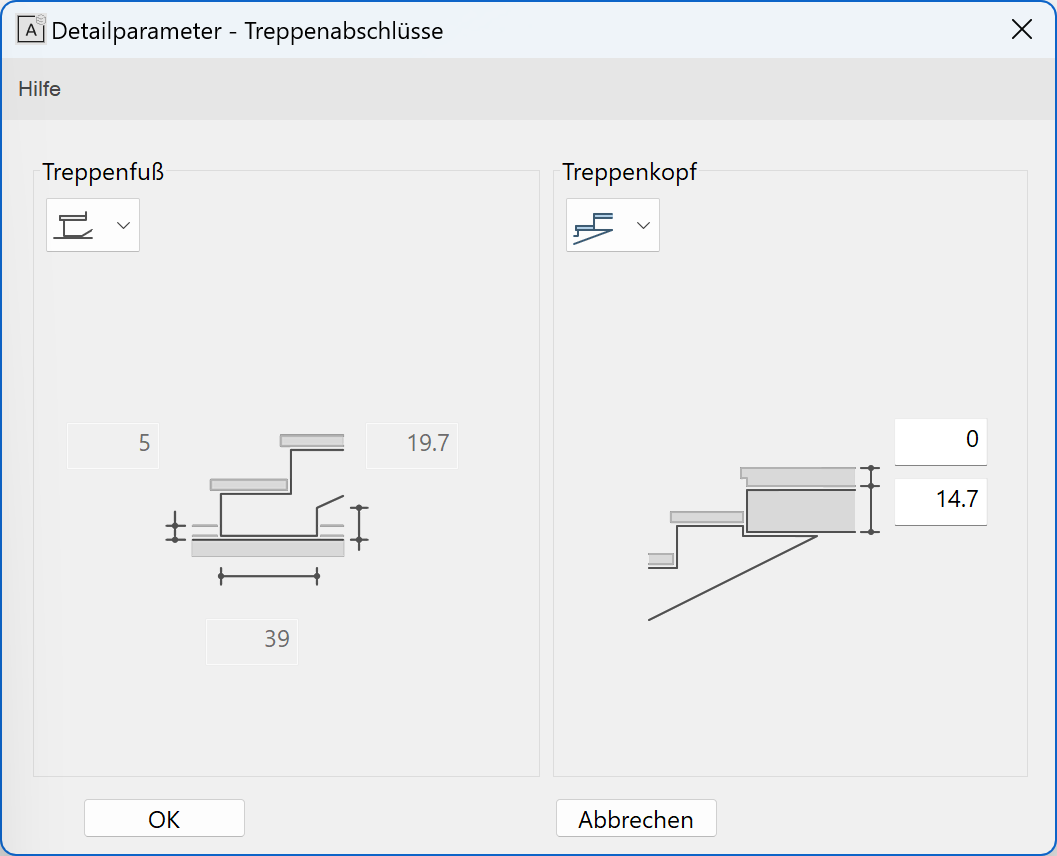Click the horizontal dimension line under the stair foot
The image size is (1057, 856).
[x=268, y=575]
